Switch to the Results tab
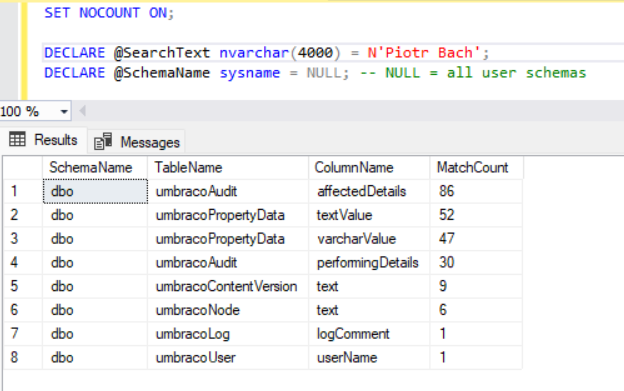This screenshot has height=391, width=624. pyautogui.click(x=43, y=140)
